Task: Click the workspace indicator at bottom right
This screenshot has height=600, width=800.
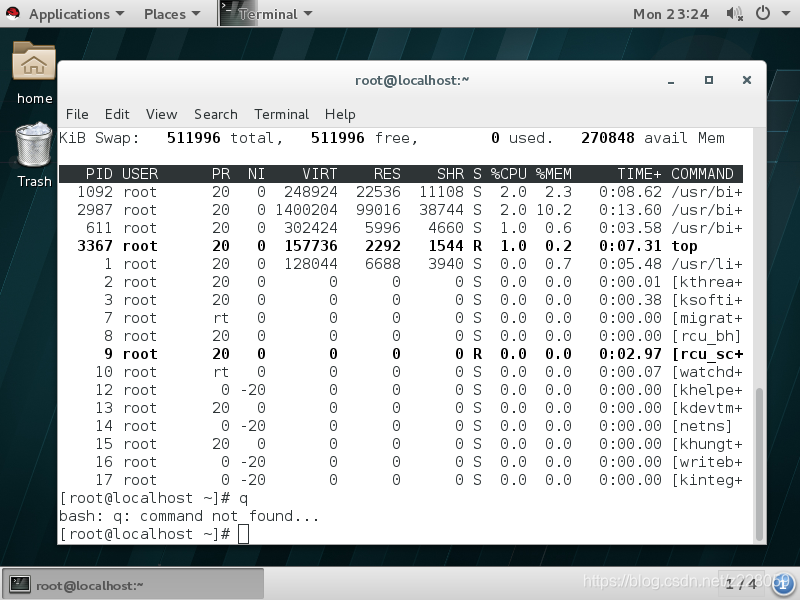Action: tap(741, 584)
